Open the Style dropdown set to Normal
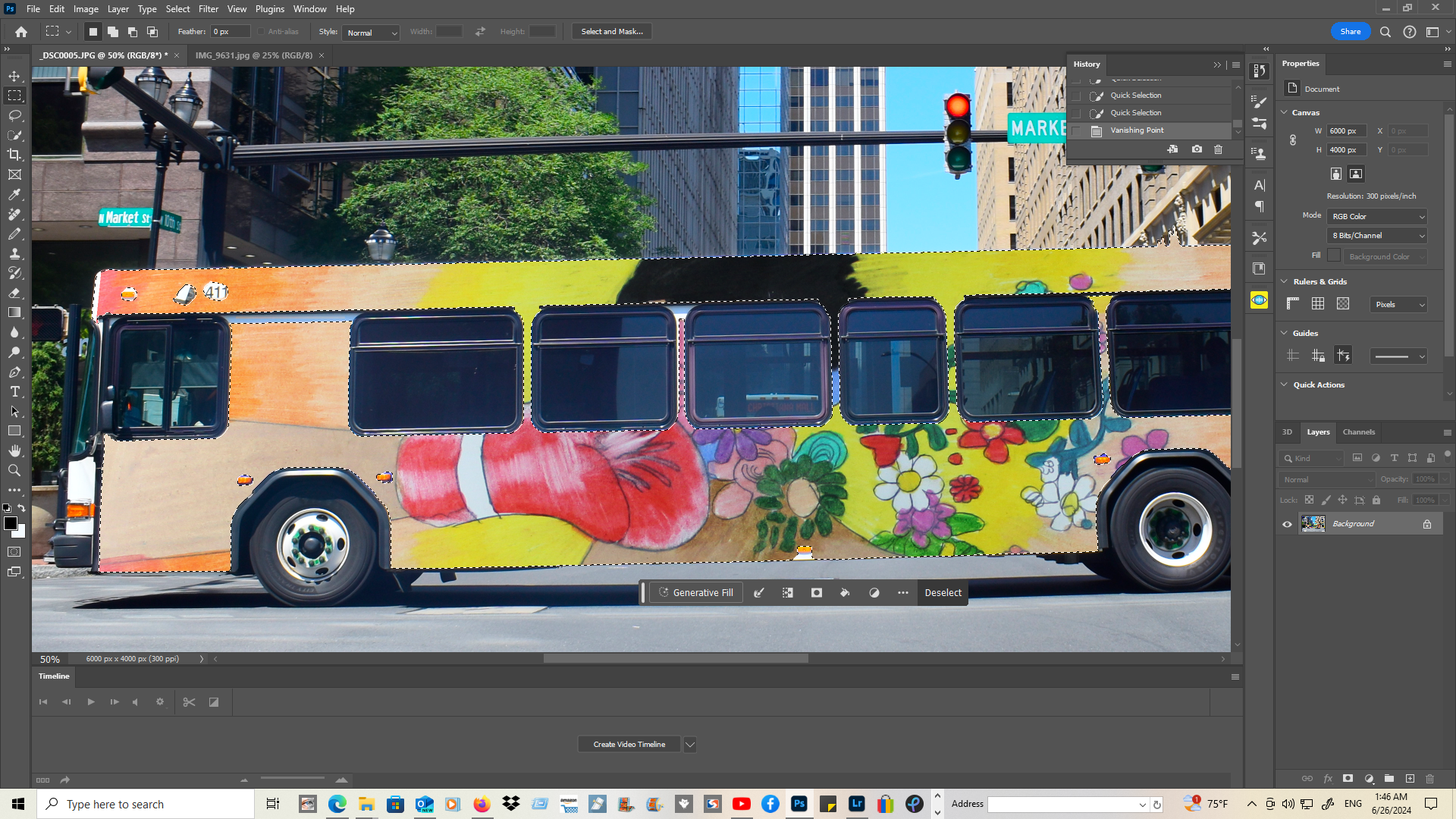Viewport: 1456px width, 819px height. point(372,33)
